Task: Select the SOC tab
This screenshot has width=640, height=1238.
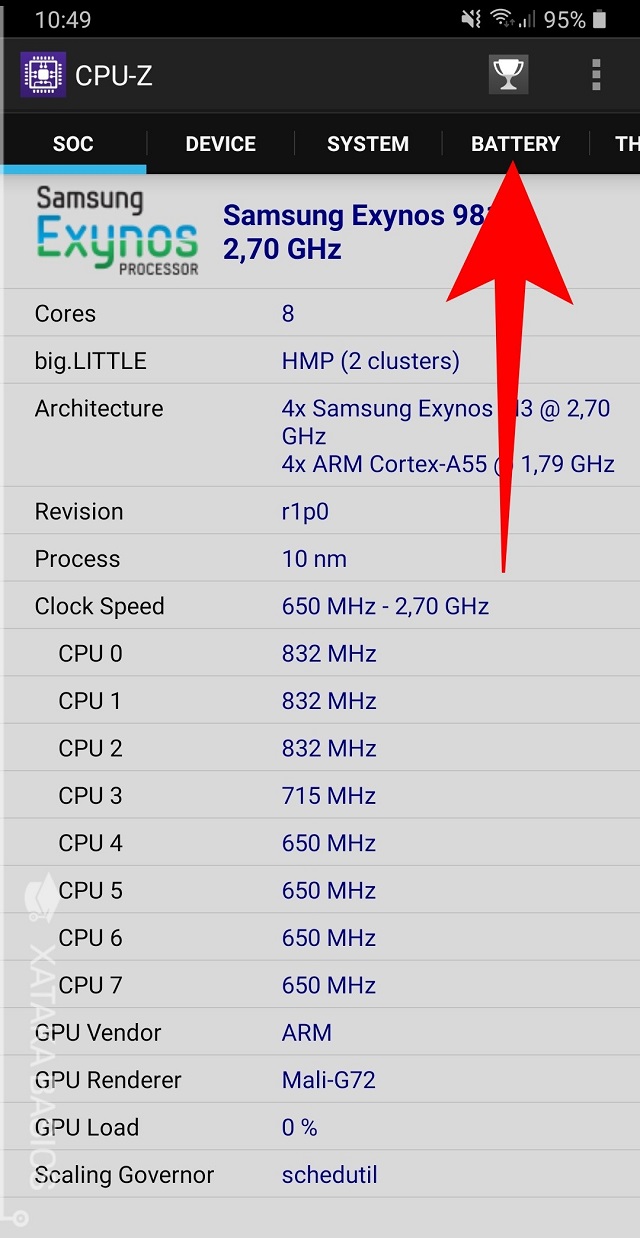Action: [73, 144]
